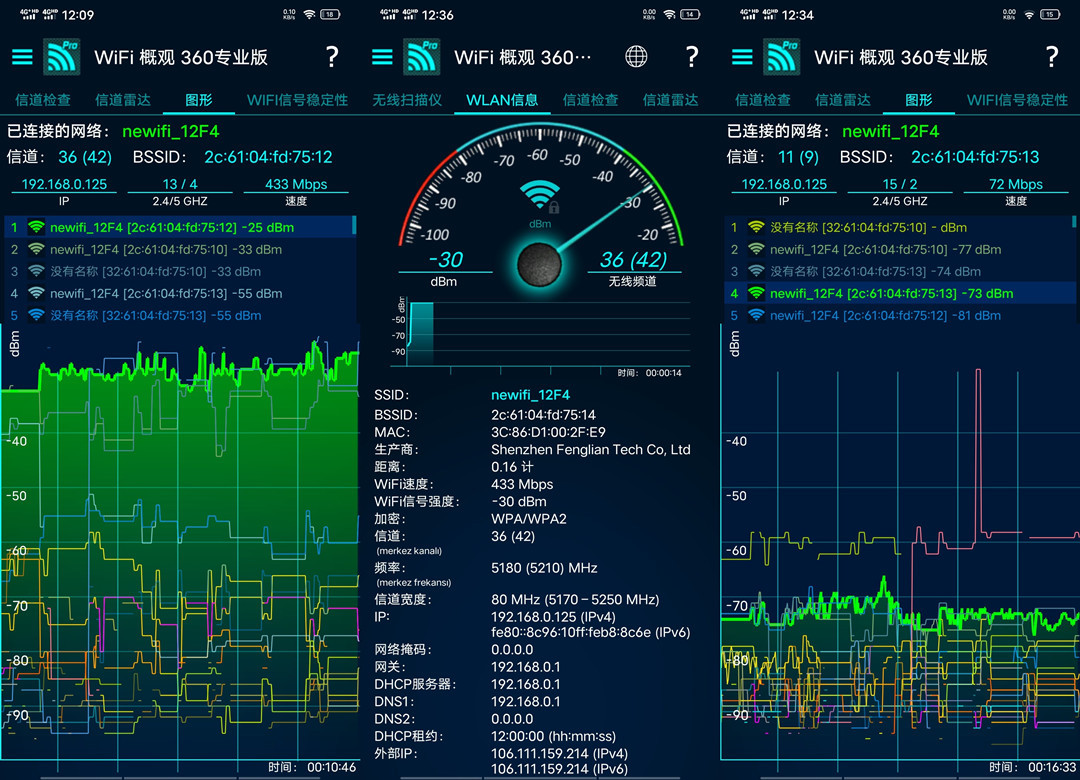The height and width of the screenshot is (780, 1080).
Task: Open WIFI信号稳定性 tab in left screen
Action: [298, 100]
